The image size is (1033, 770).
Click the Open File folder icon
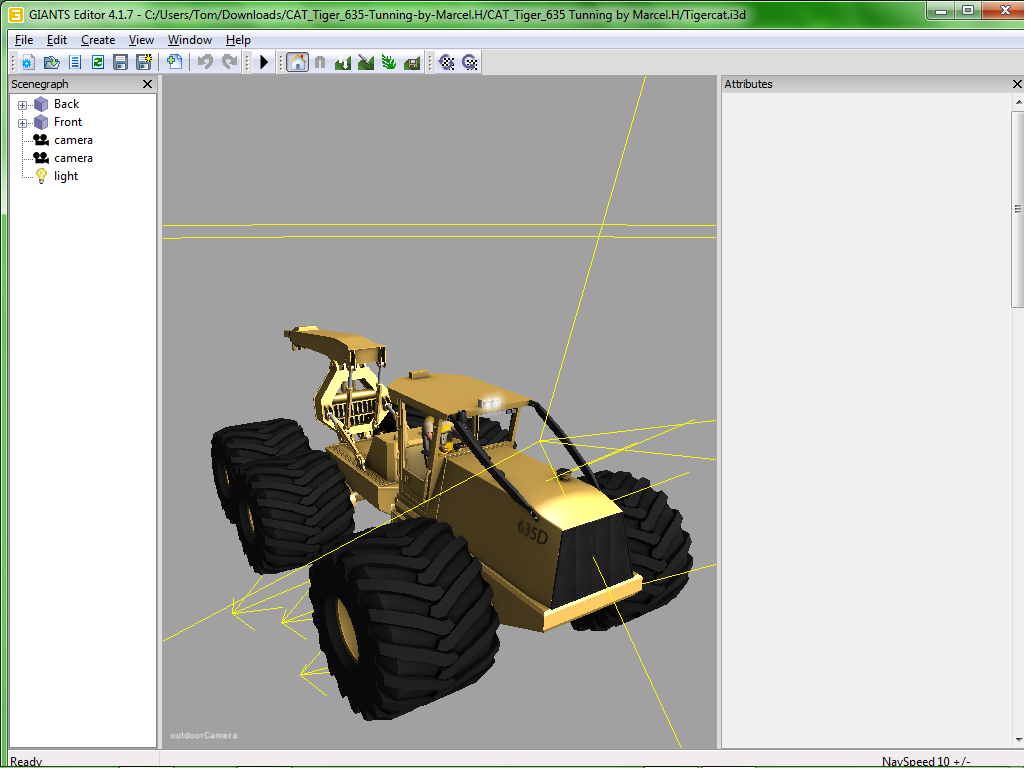[51, 63]
